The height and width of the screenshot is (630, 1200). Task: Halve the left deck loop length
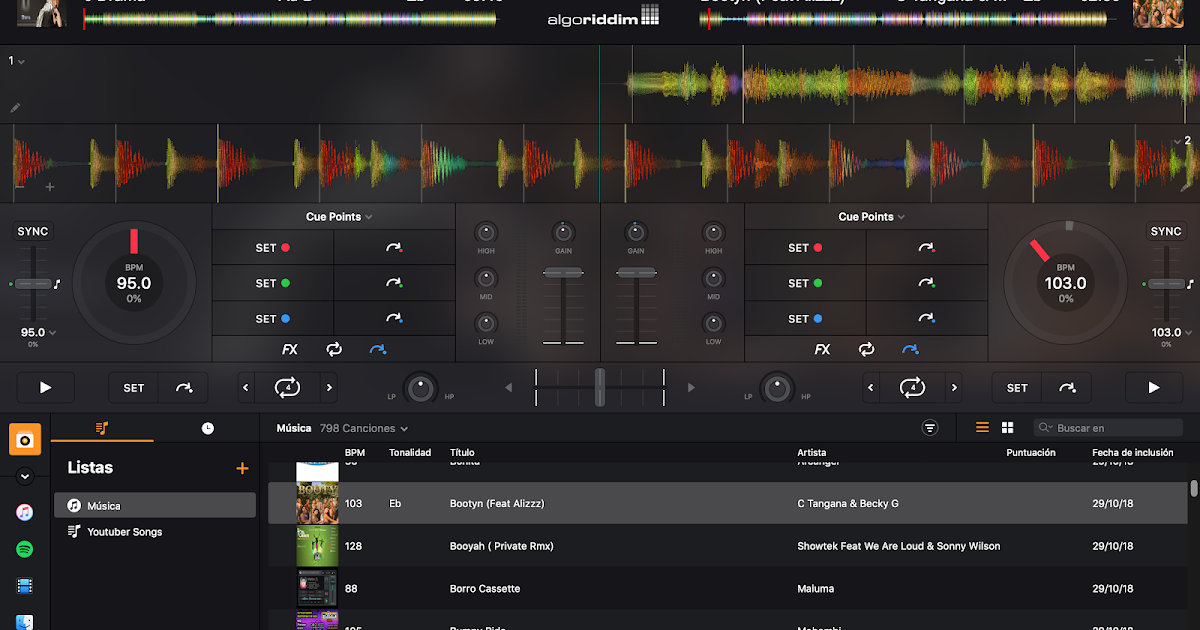coord(246,388)
